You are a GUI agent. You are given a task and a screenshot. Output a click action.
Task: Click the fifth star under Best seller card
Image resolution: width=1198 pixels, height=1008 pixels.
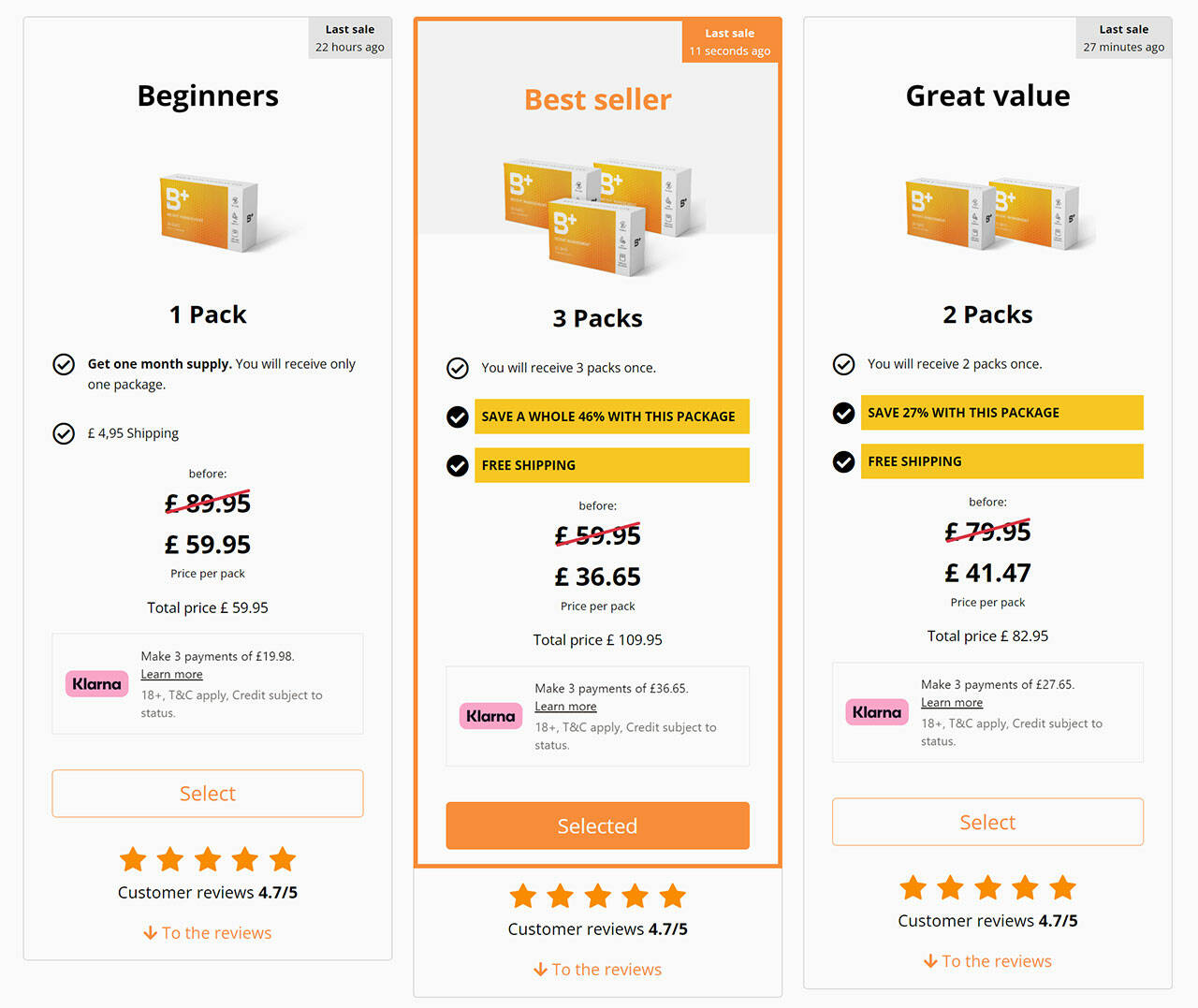[x=672, y=897]
